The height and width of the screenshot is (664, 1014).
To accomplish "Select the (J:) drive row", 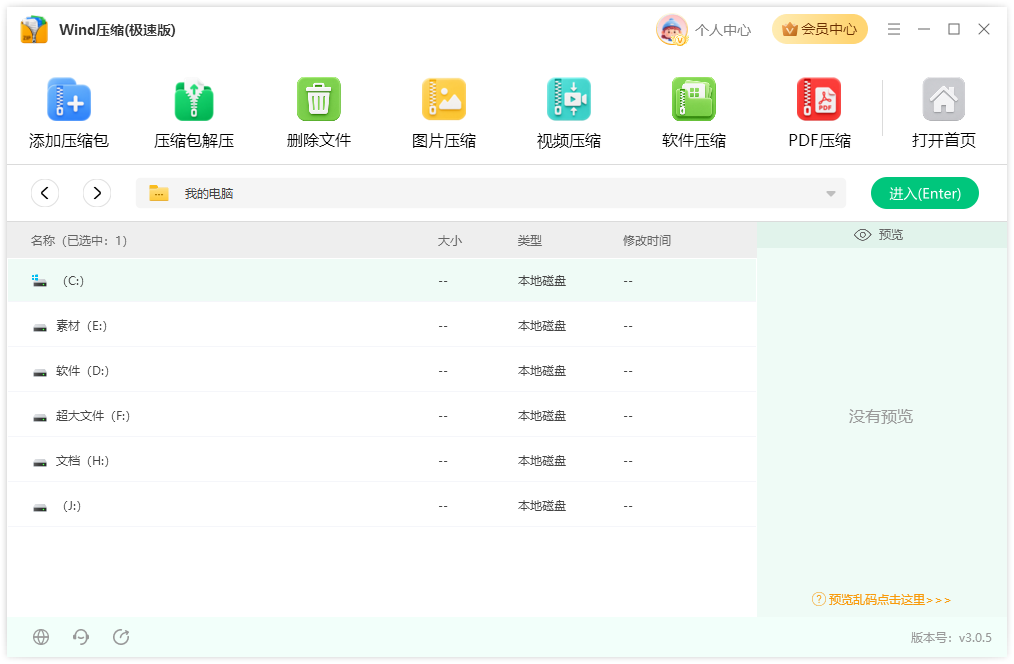I will point(382,506).
